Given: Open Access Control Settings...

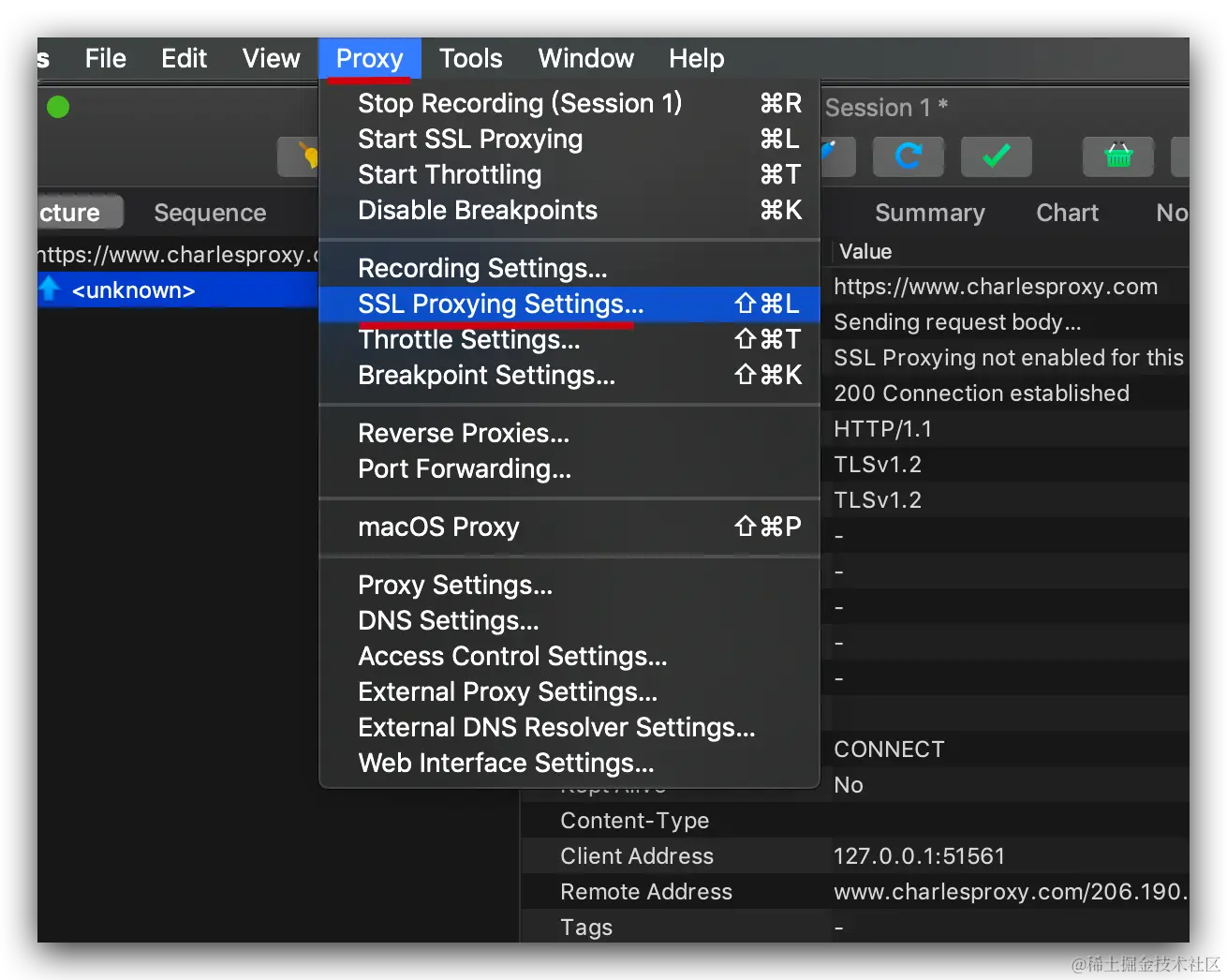Looking at the screenshot, I should (x=569, y=656).
